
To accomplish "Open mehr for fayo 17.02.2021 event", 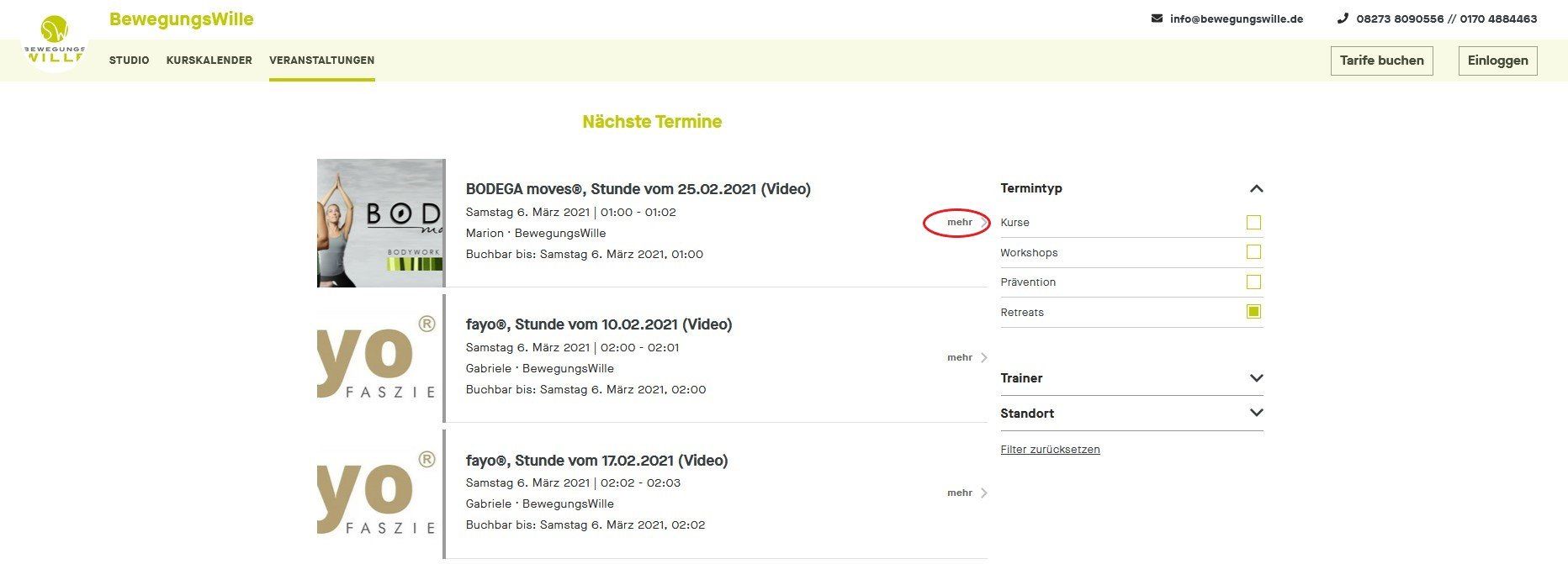I will (960, 493).
